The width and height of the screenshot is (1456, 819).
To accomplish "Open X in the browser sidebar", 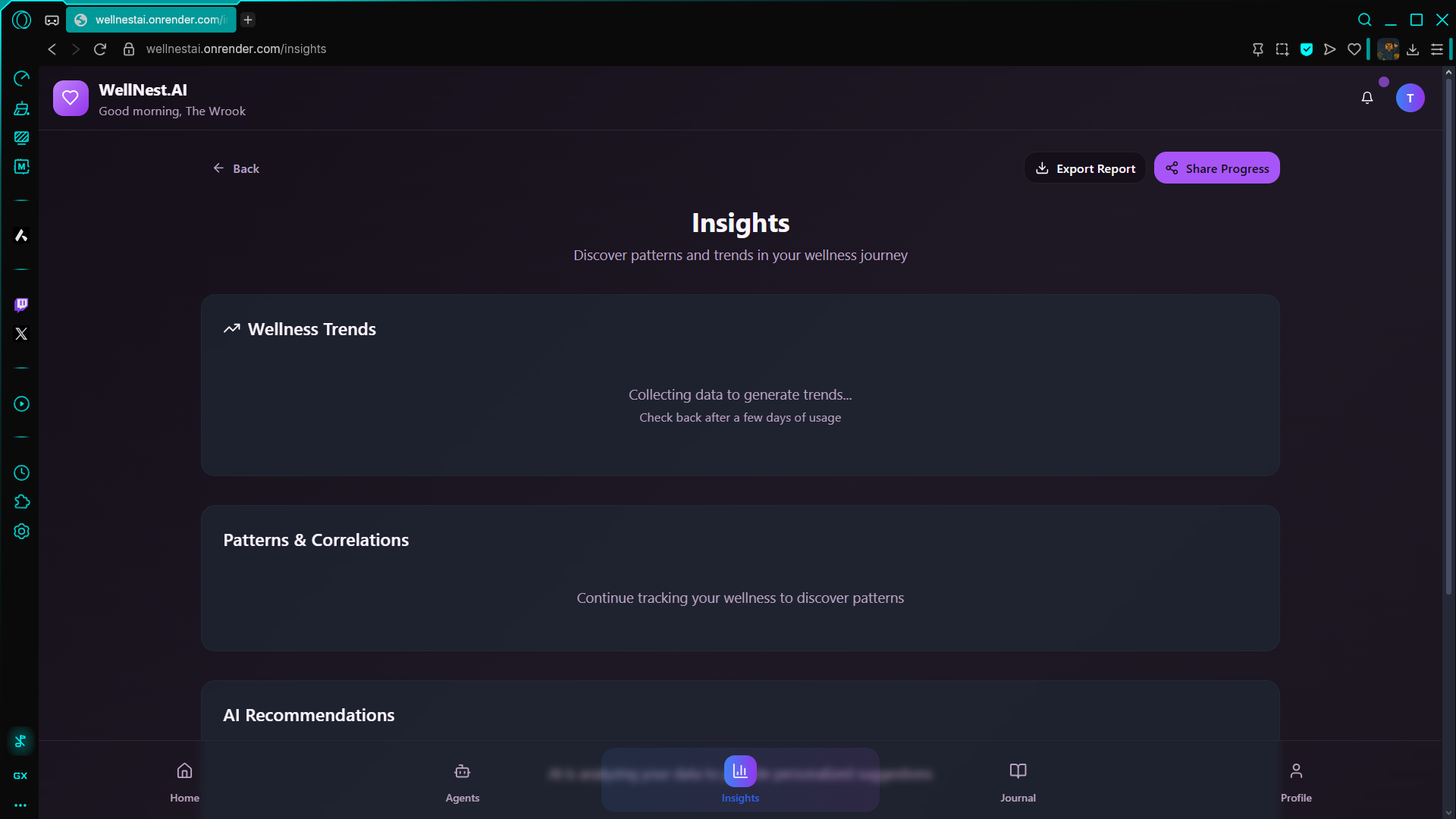I will click(x=21, y=334).
